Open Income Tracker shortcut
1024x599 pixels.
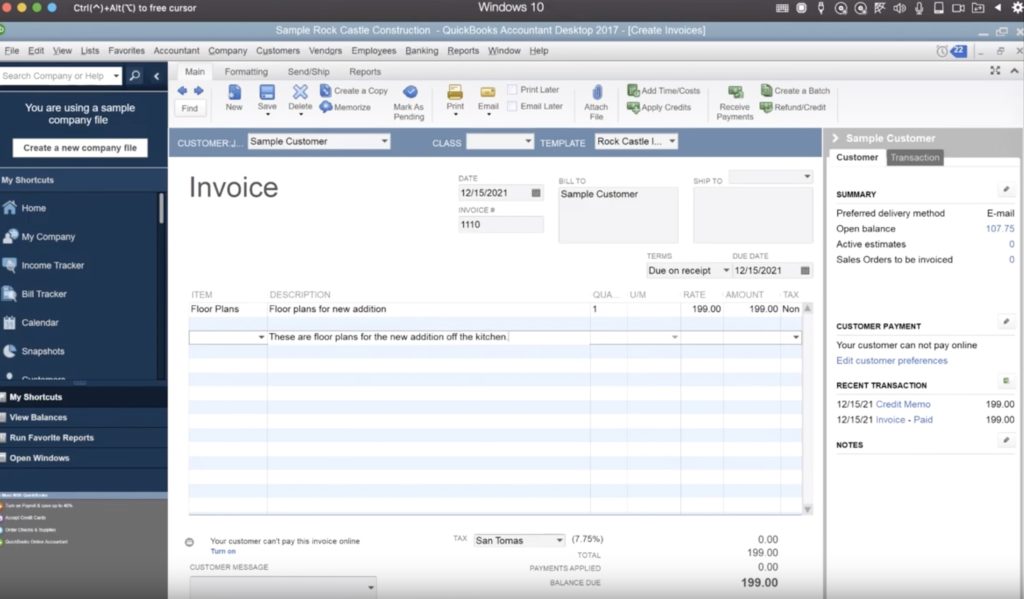coord(44,265)
